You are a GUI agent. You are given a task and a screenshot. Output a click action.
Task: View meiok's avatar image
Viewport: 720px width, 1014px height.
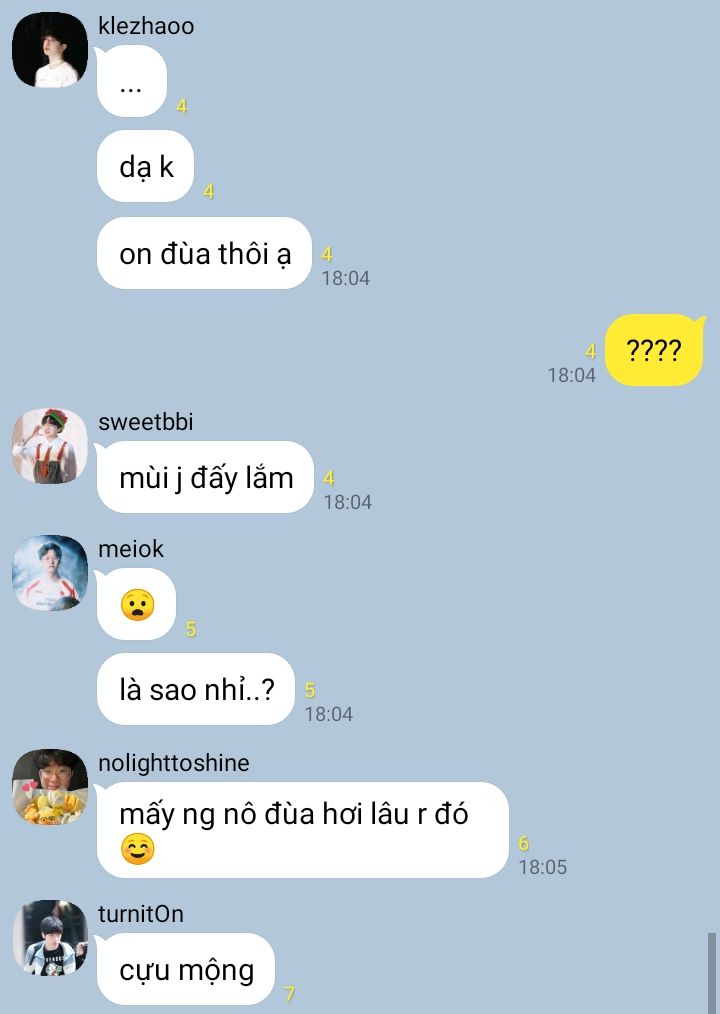(x=50, y=572)
